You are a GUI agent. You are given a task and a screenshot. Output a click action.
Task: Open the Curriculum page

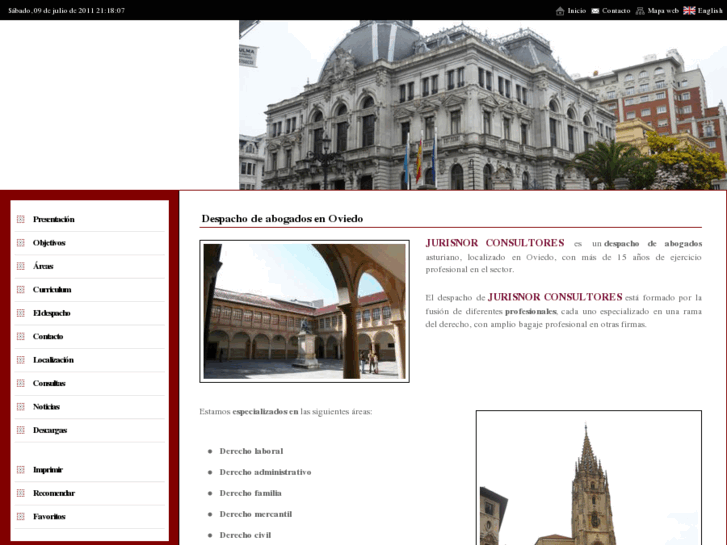[x=52, y=289]
